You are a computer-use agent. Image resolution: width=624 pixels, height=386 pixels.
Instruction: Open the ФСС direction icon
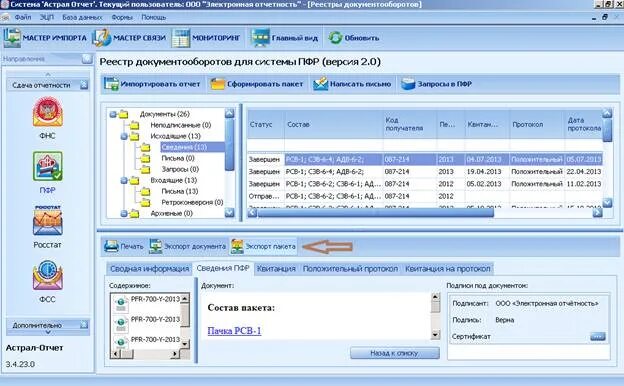(x=47, y=275)
